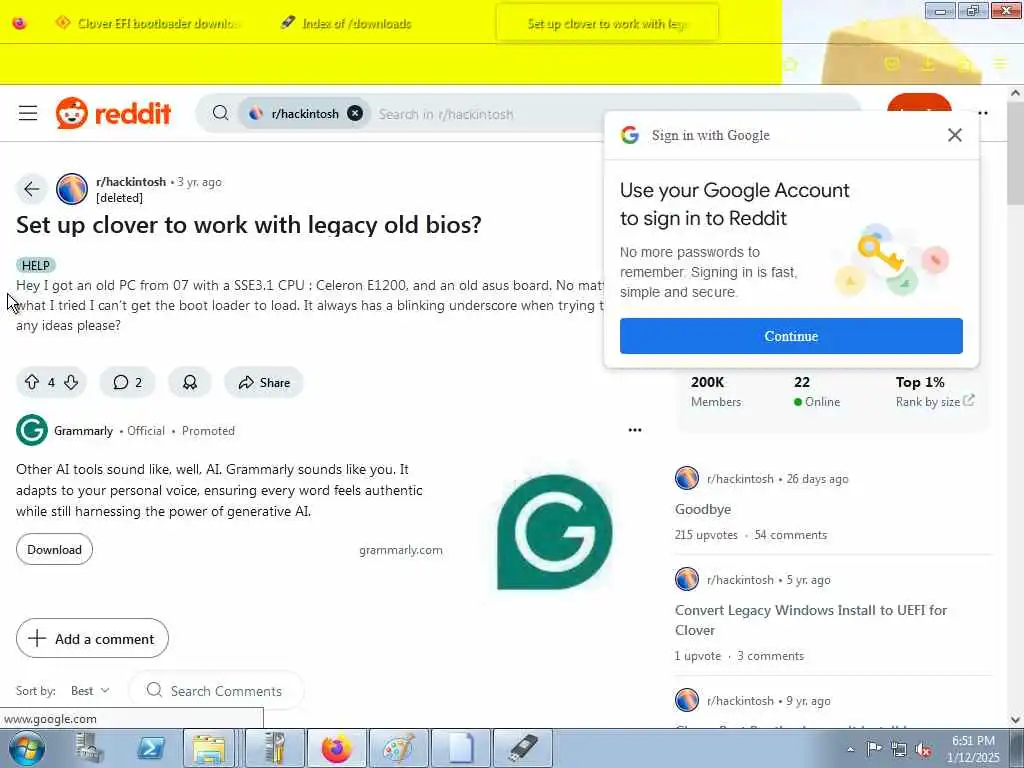Share the post
This screenshot has width=1024, height=768.
point(264,382)
